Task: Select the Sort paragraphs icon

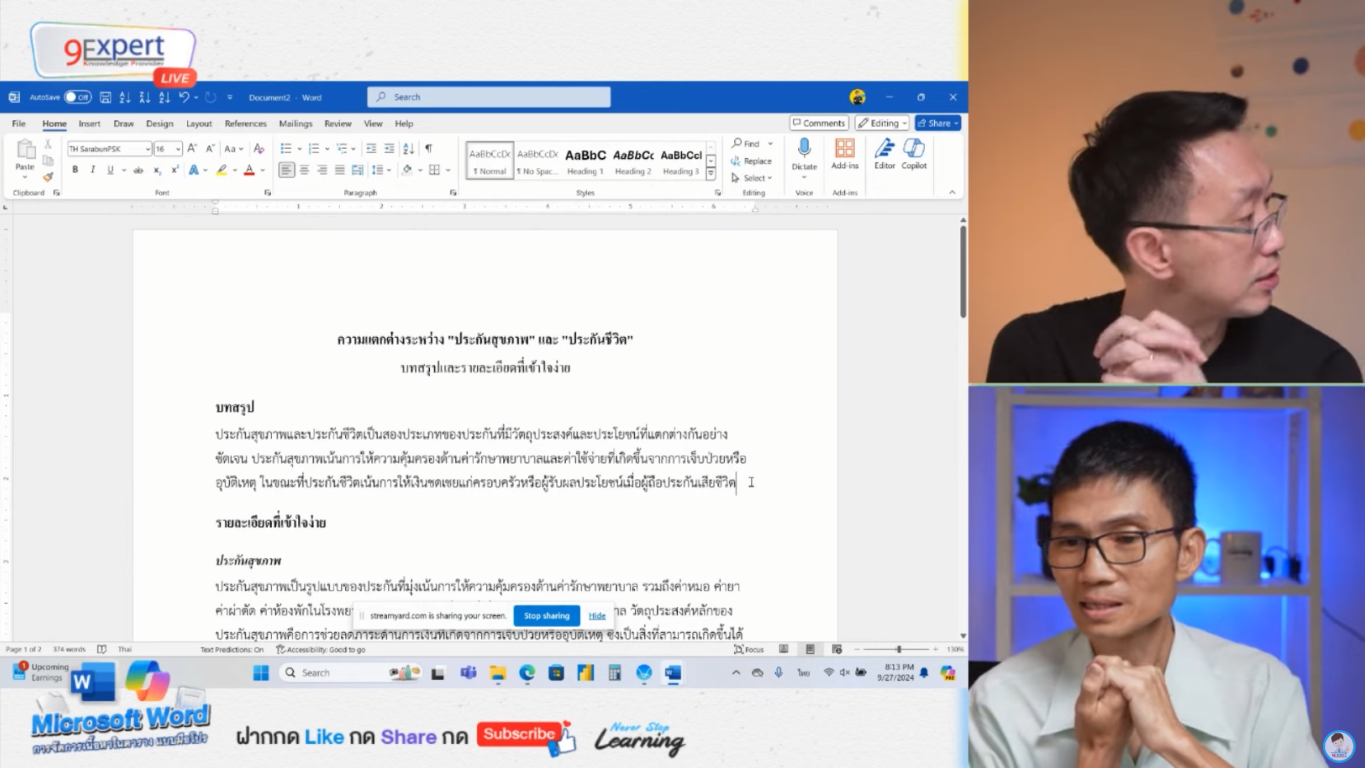Action: (407, 148)
